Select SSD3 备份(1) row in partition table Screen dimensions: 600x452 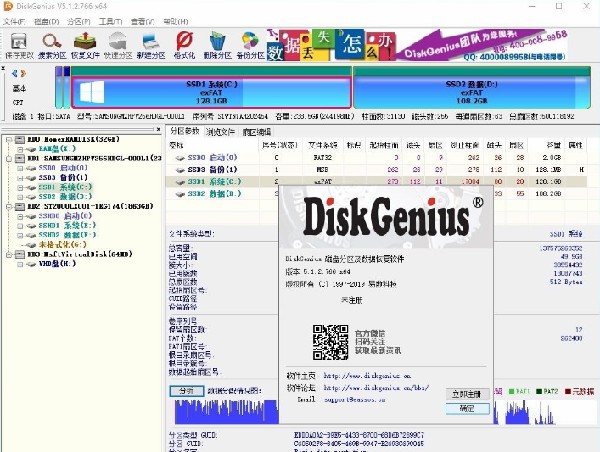click(376, 170)
